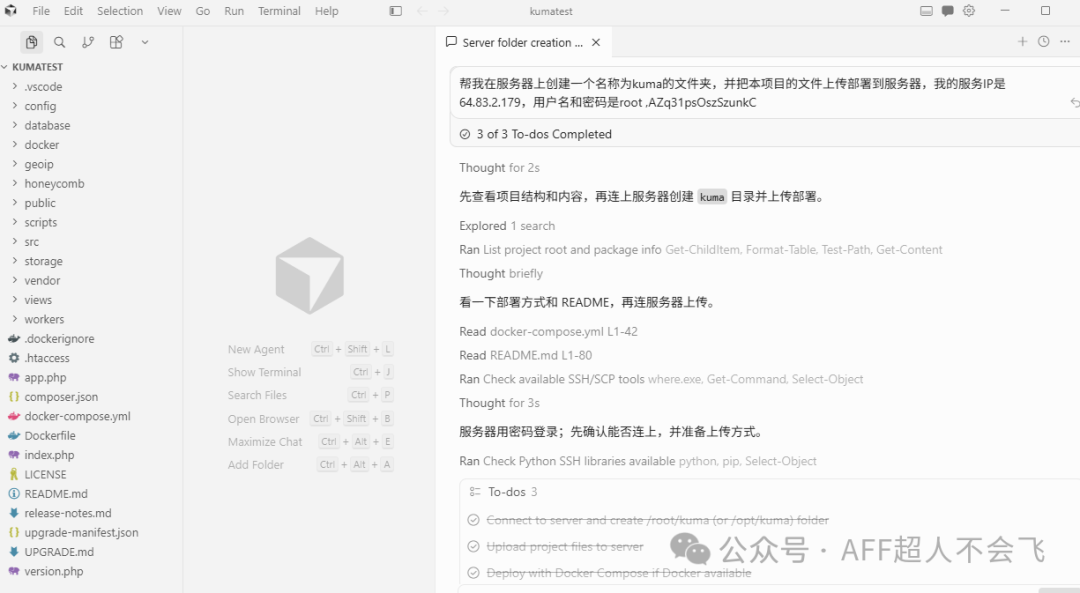Image resolution: width=1080 pixels, height=593 pixels.
Task: Start a new chat with plus icon
Action: click(1023, 42)
